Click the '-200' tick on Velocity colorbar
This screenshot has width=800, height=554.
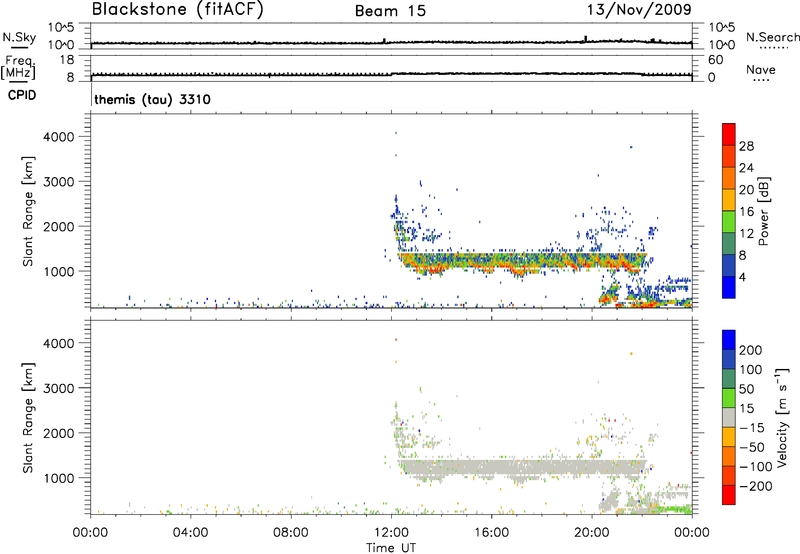click(755, 486)
